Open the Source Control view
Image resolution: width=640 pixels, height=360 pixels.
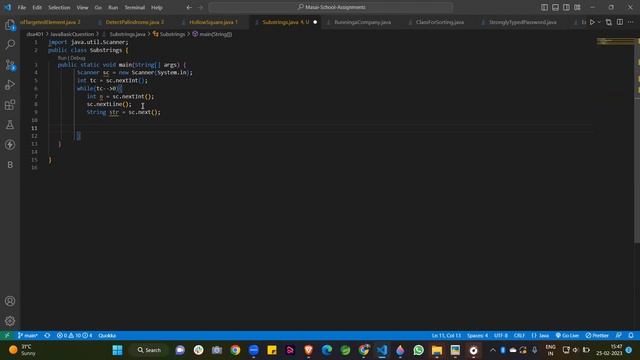[x=10, y=64]
